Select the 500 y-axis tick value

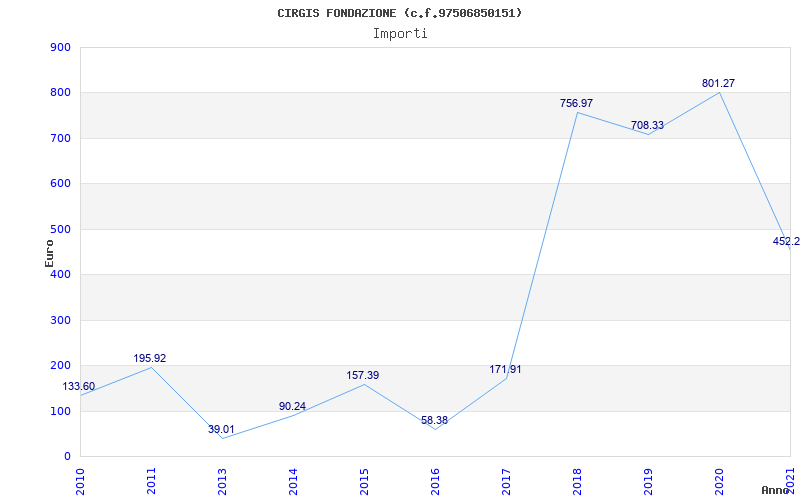tap(59, 229)
